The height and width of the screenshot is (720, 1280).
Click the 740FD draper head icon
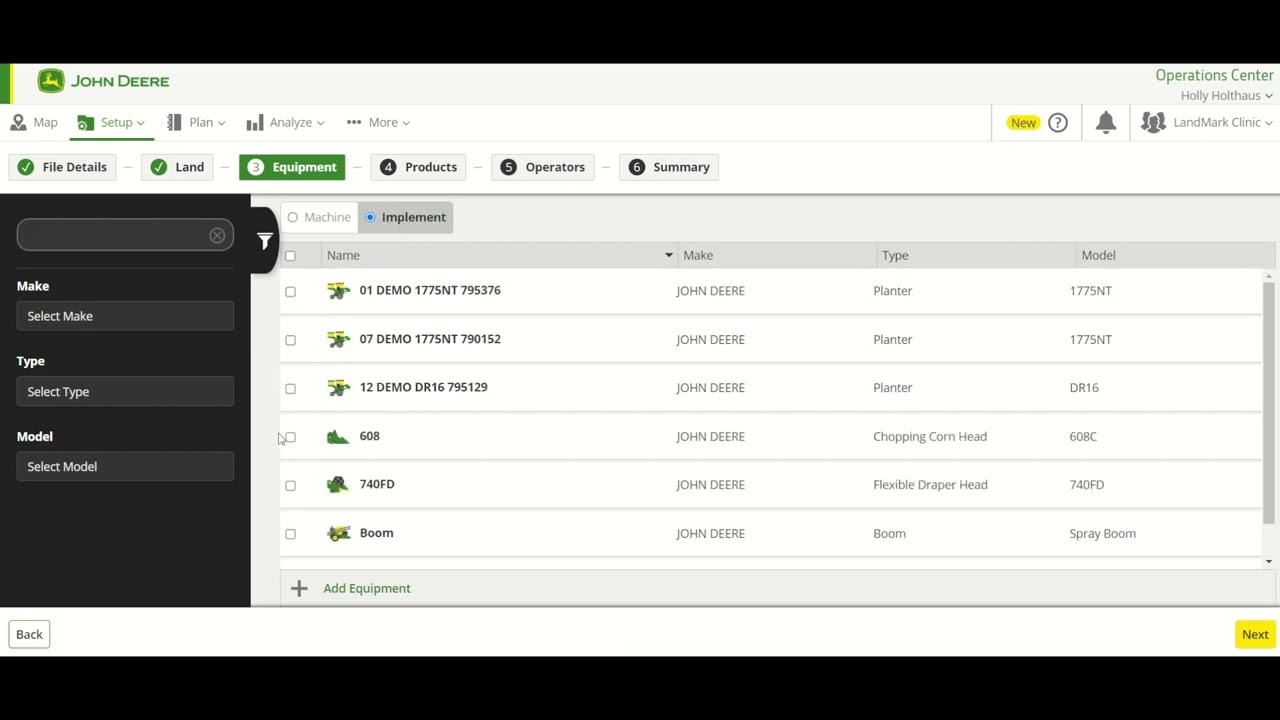[x=338, y=485]
